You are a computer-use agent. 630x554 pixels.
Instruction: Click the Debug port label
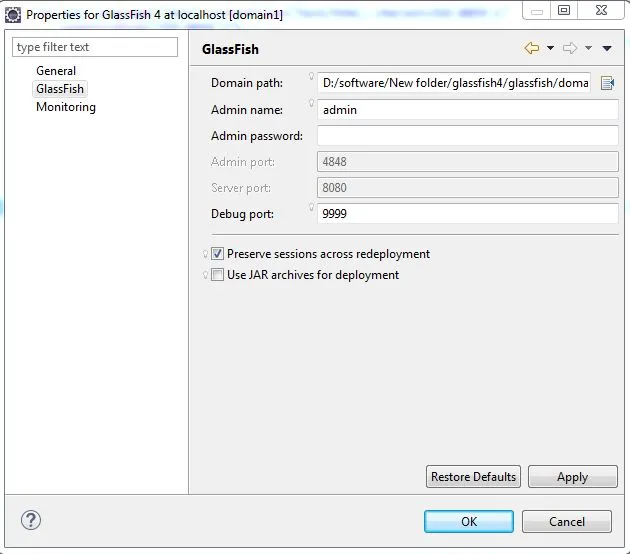pos(242,214)
